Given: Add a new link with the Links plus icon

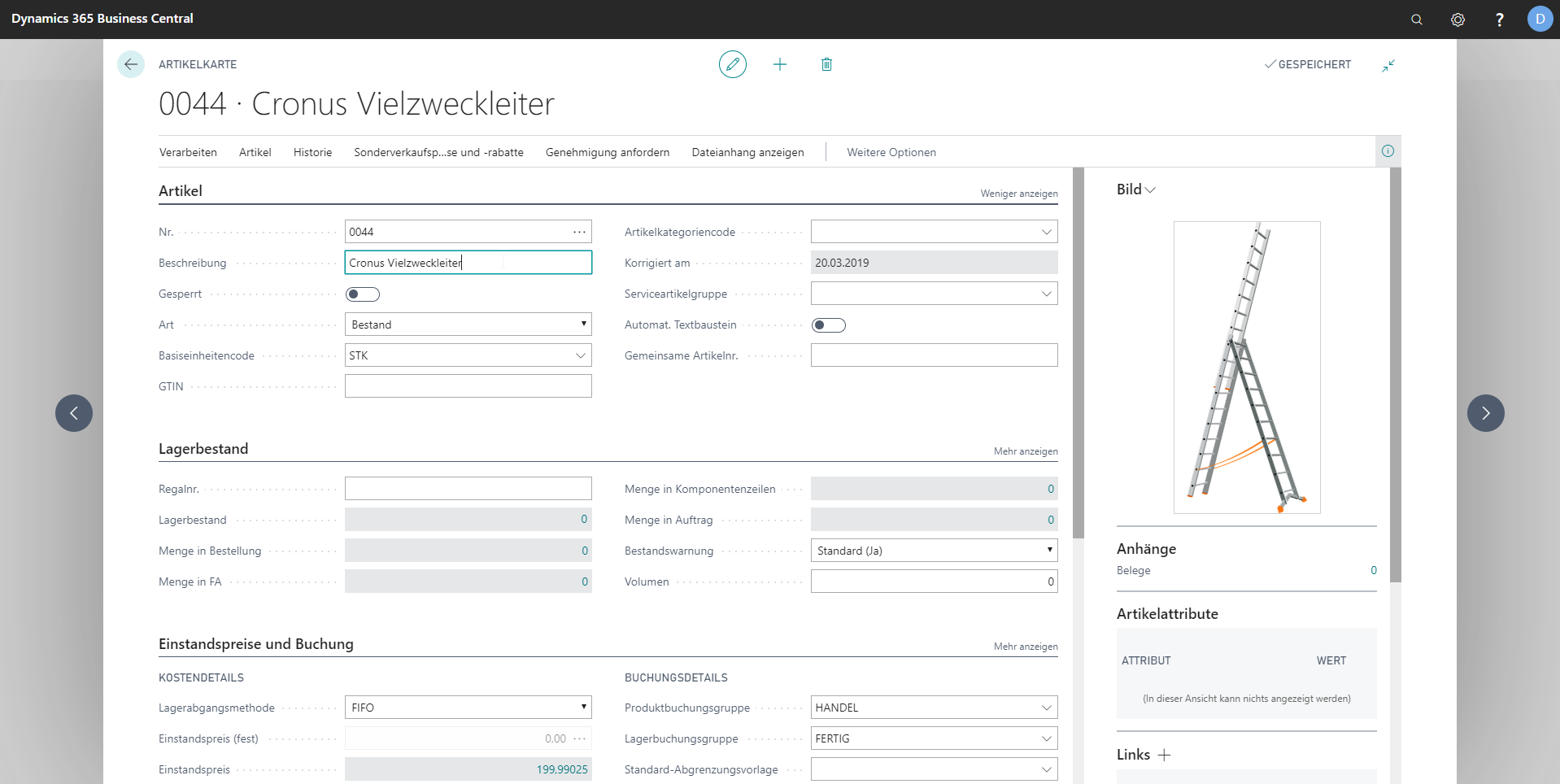Looking at the screenshot, I should point(1165,755).
